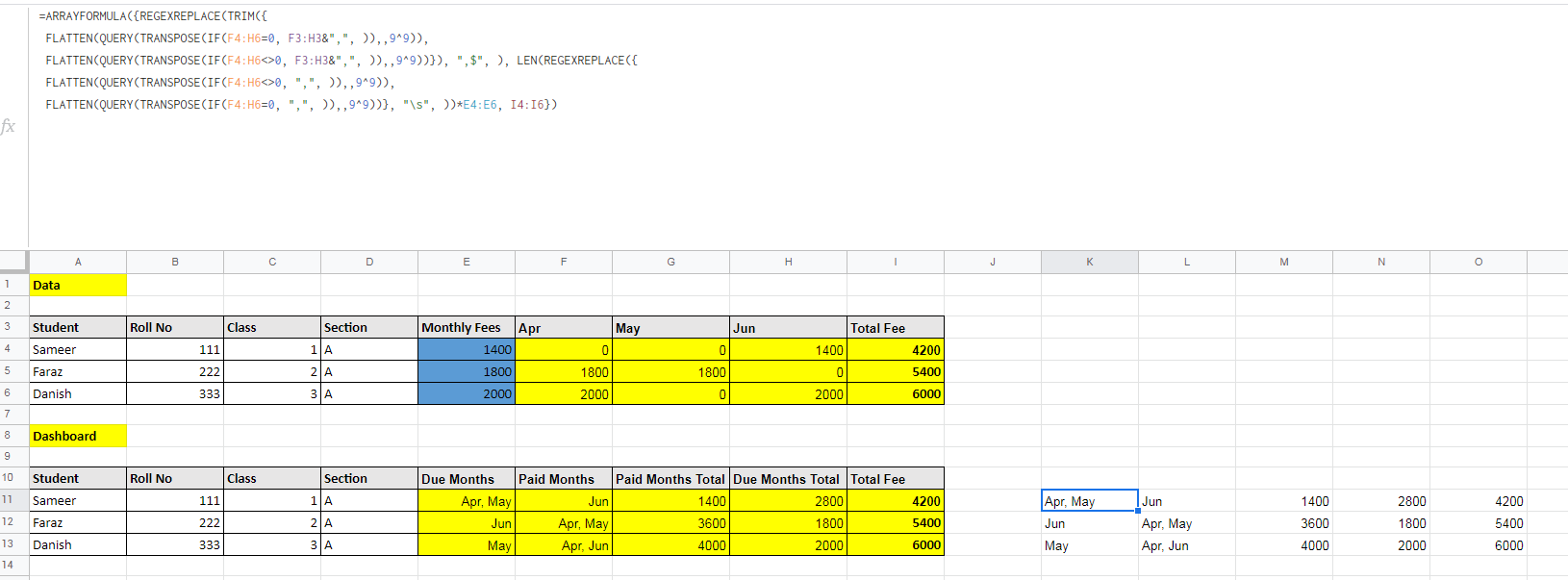Viewport: 1568px width, 580px height.
Task: Click the blue 2000 Monthly Fees cell
Action: (x=467, y=394)
